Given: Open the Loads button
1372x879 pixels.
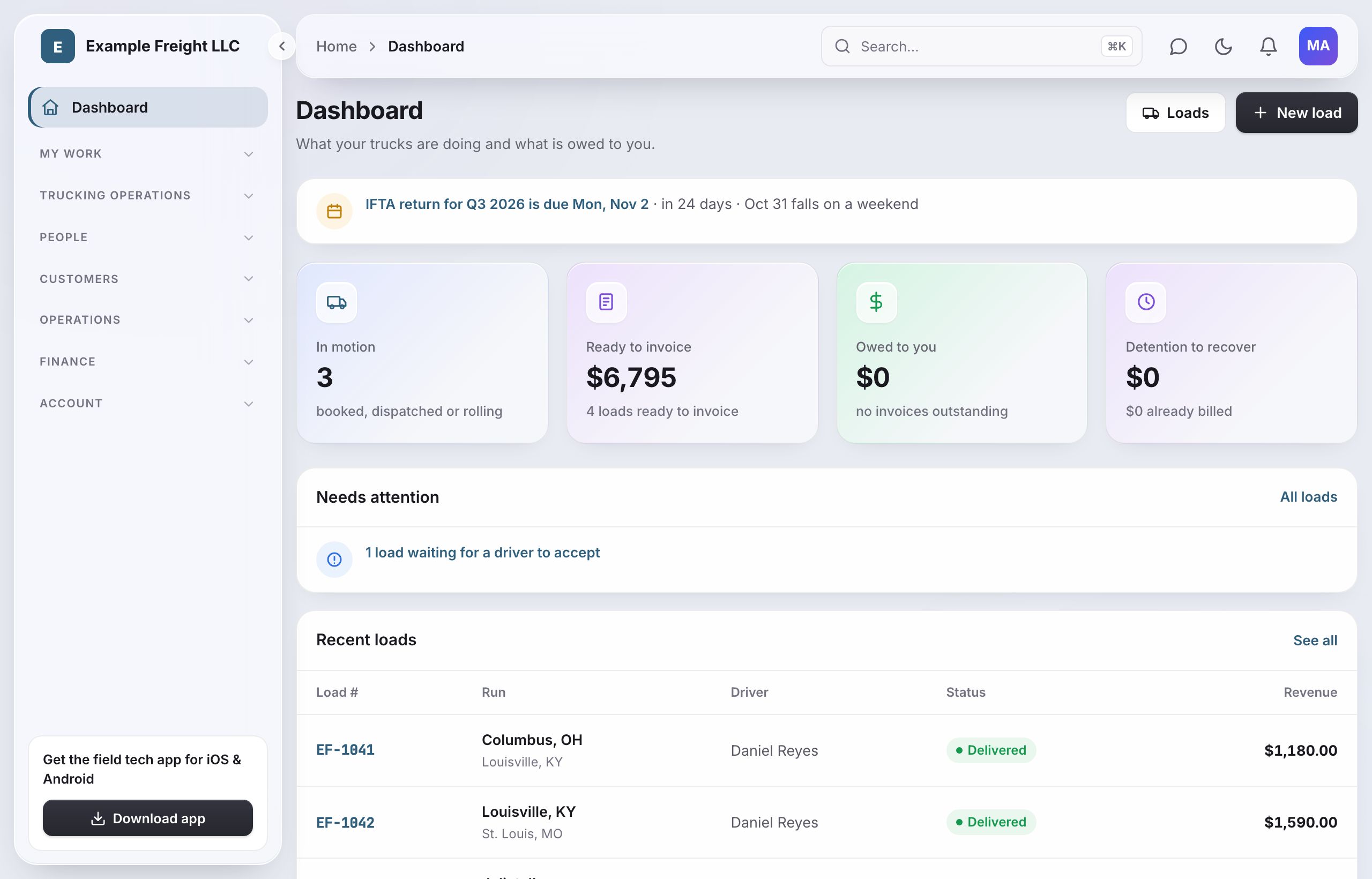Looking at the screenshot, I should 1175,113.
